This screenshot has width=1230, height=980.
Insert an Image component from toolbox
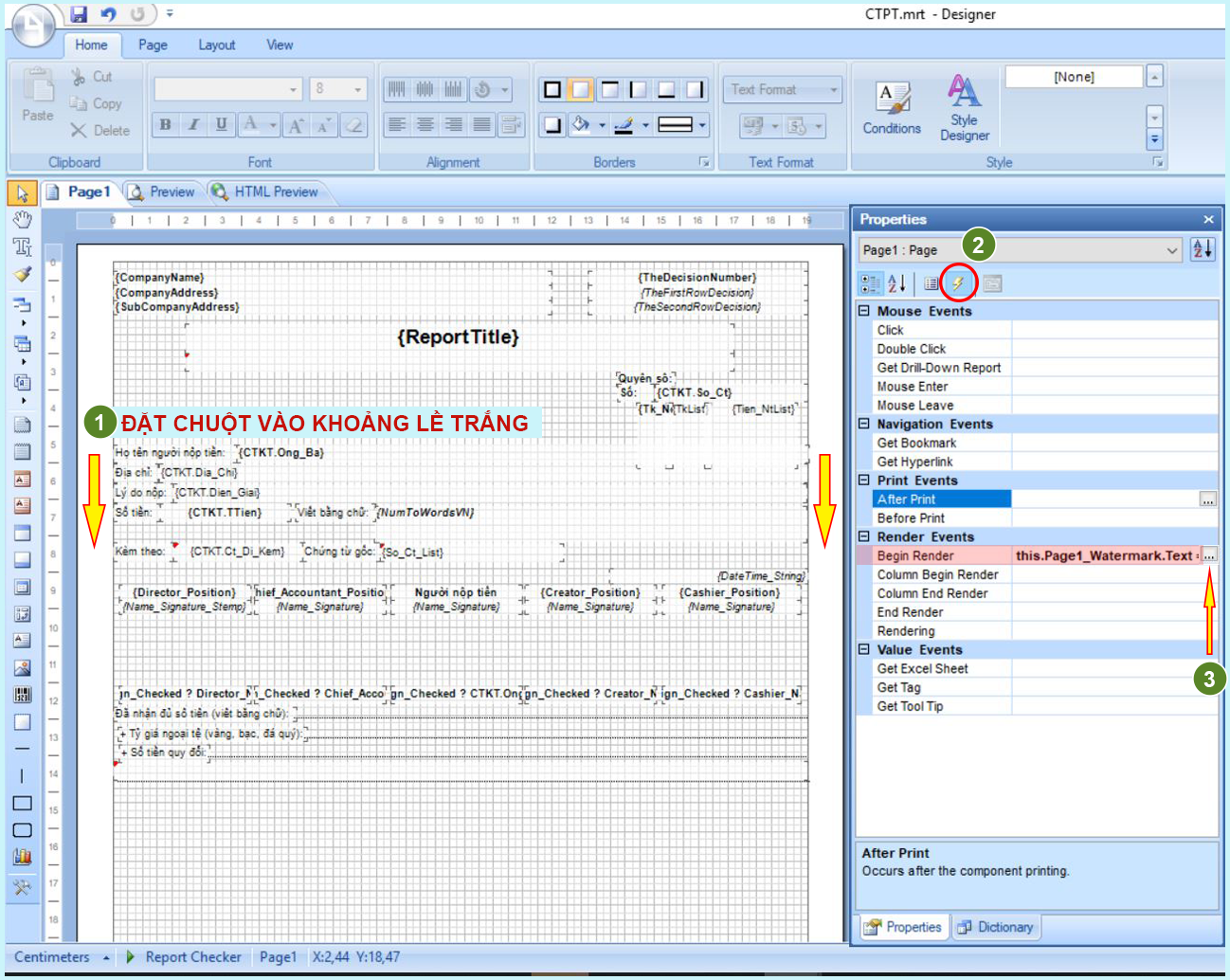[x=22, y=668]
